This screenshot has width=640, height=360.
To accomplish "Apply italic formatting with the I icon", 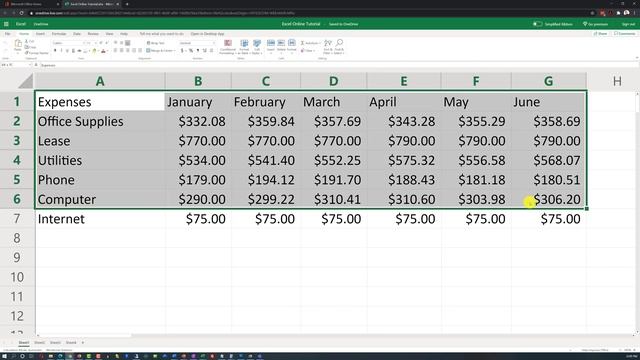I will point(61,51).
